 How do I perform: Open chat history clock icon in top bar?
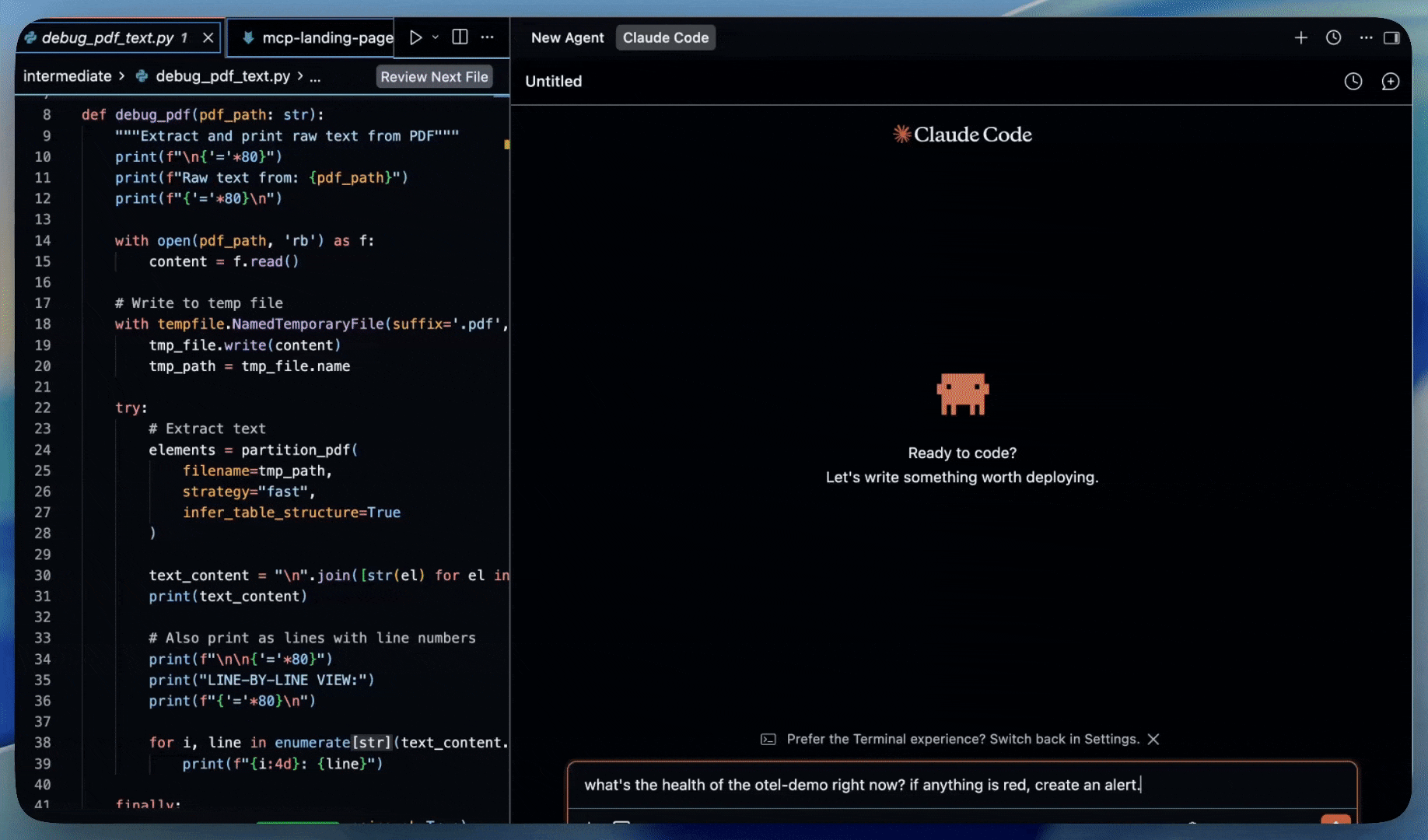1333,37
